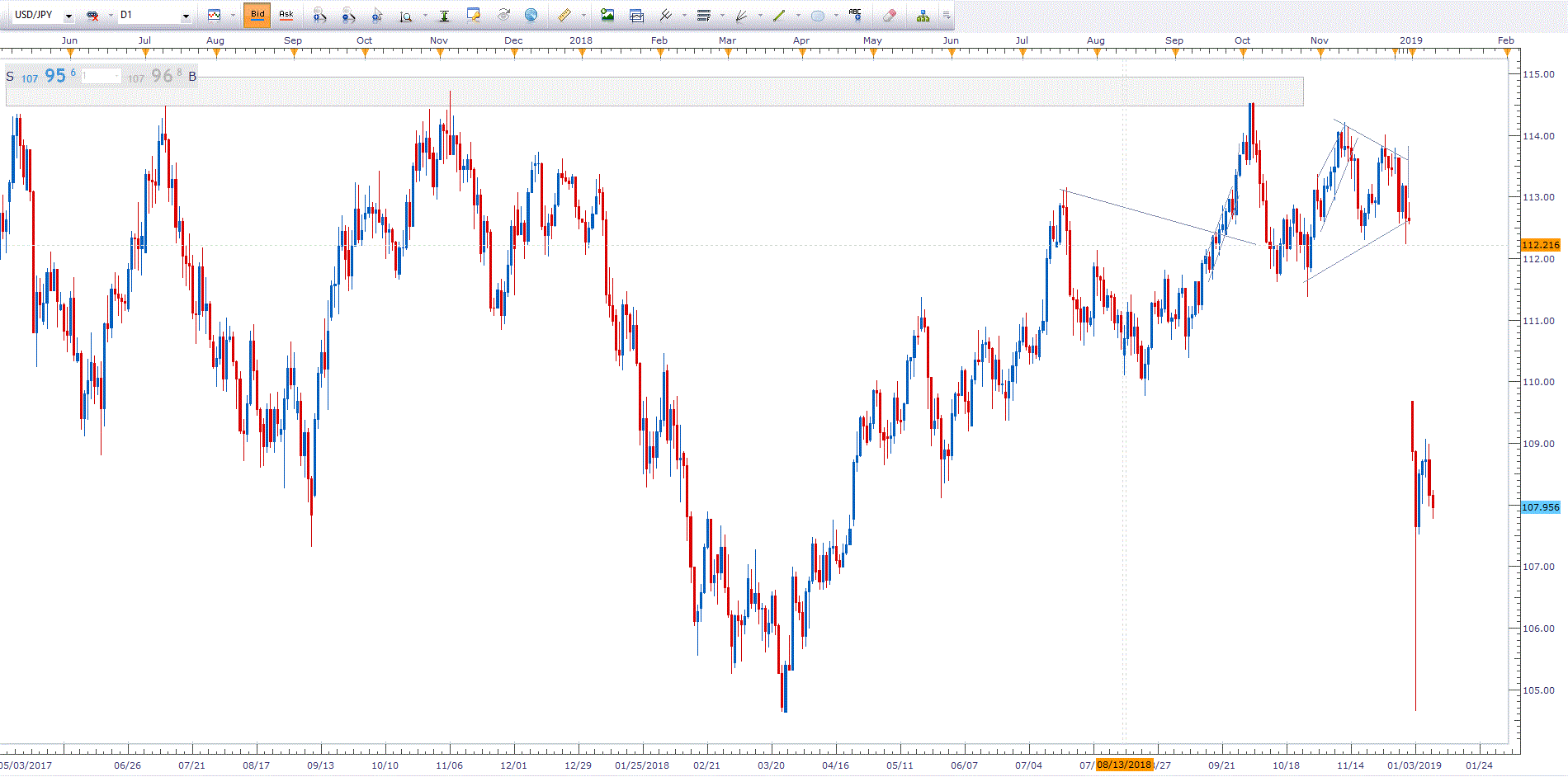The height and width of the screenshot is (777, 1568).
Task: Click the orange 08/13/2018 date marker
Action: click(x=1123, y=765)
